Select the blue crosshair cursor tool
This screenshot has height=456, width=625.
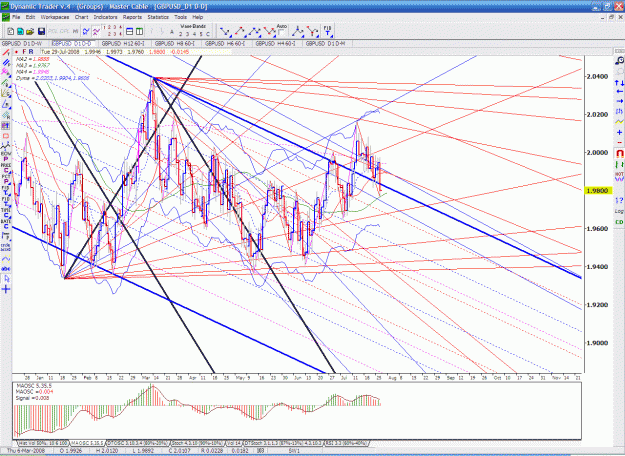pyautogui.click(x=6, y=289)
